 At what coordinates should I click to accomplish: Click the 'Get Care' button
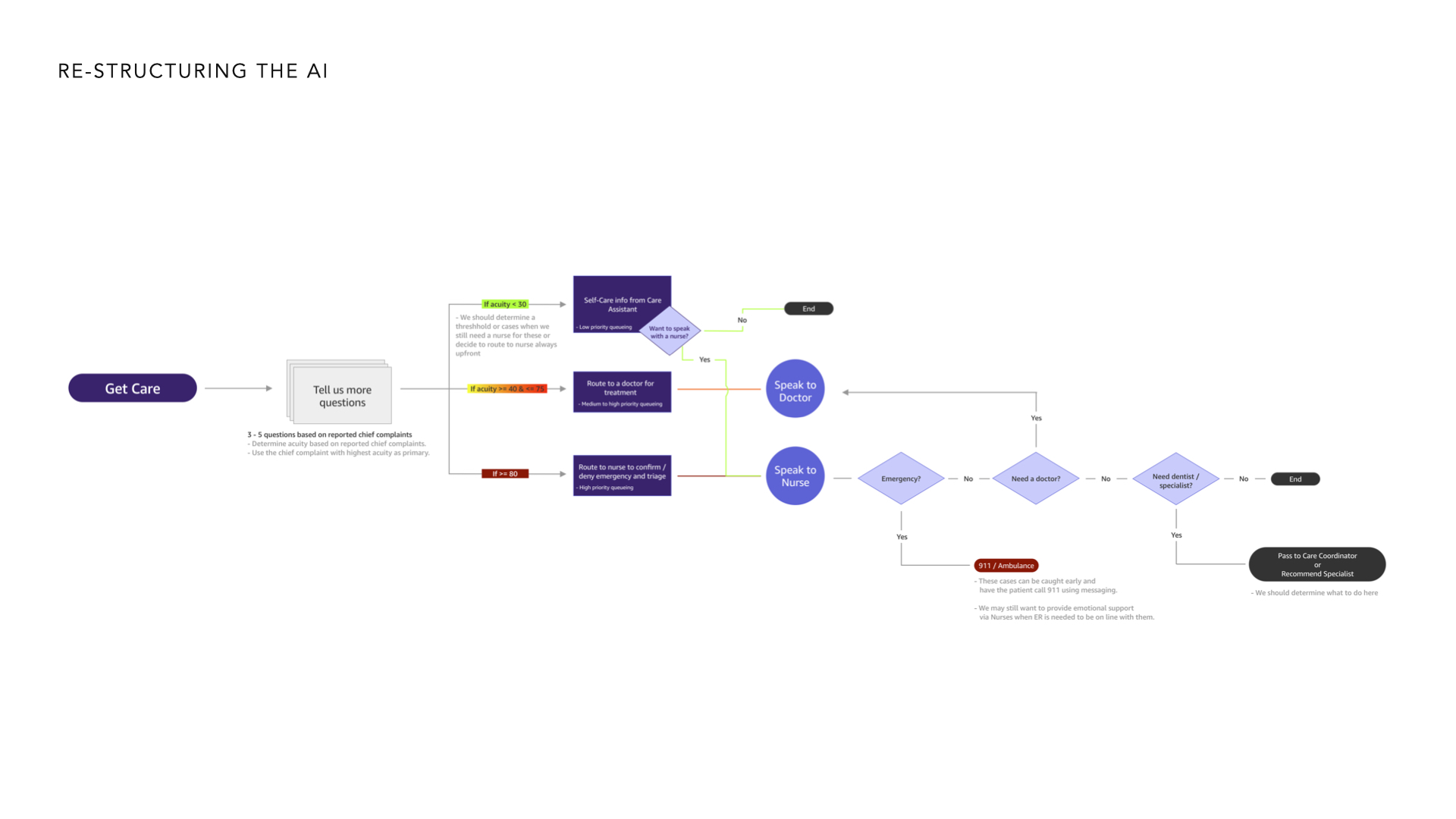pos(133,388)
